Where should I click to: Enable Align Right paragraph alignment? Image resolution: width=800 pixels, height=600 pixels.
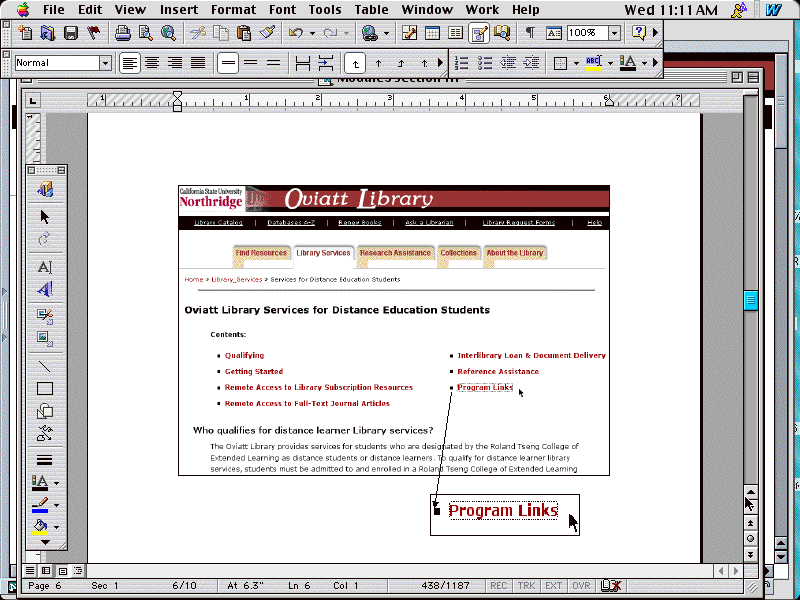click(x=175, y=63)
